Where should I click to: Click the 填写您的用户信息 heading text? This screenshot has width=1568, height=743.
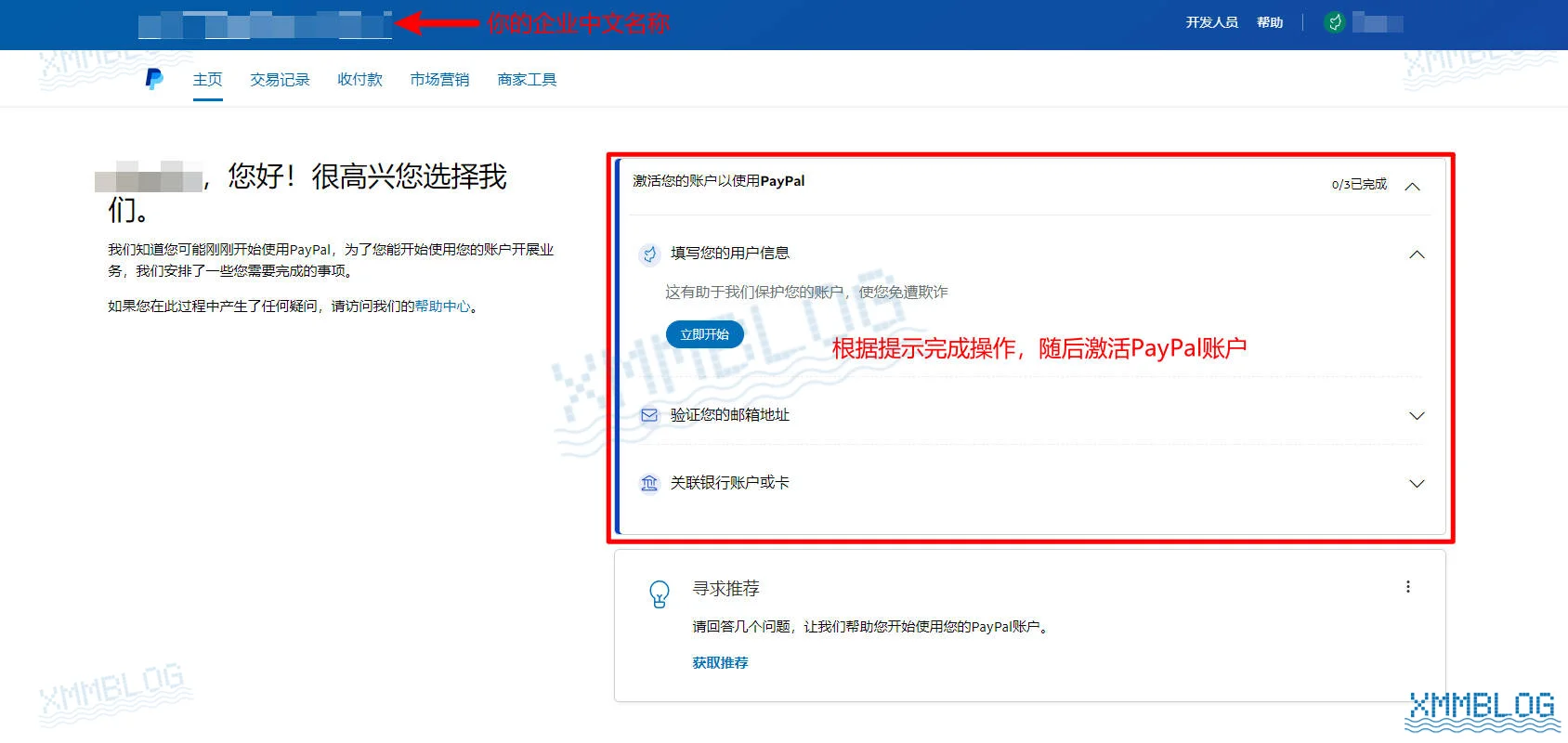click(x=730, y=253)
